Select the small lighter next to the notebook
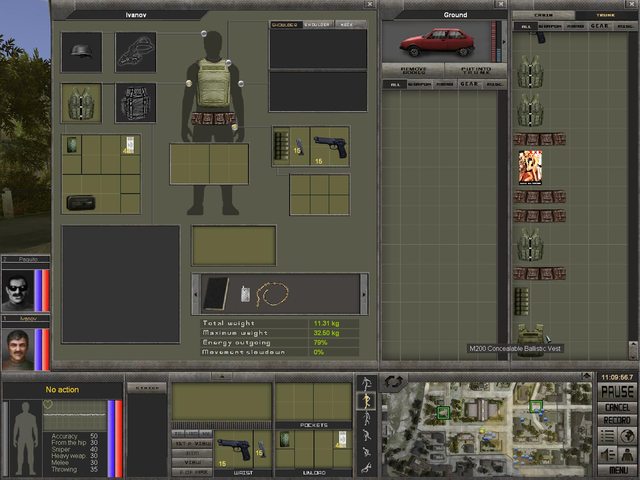Viewport: 640px width, 480px height. (x=245, y=294)
